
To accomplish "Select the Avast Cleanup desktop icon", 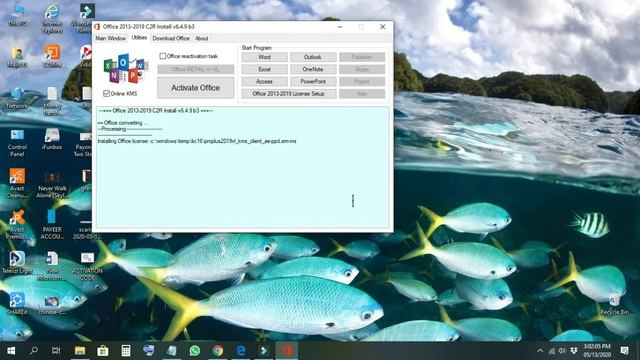I will 17,184.
